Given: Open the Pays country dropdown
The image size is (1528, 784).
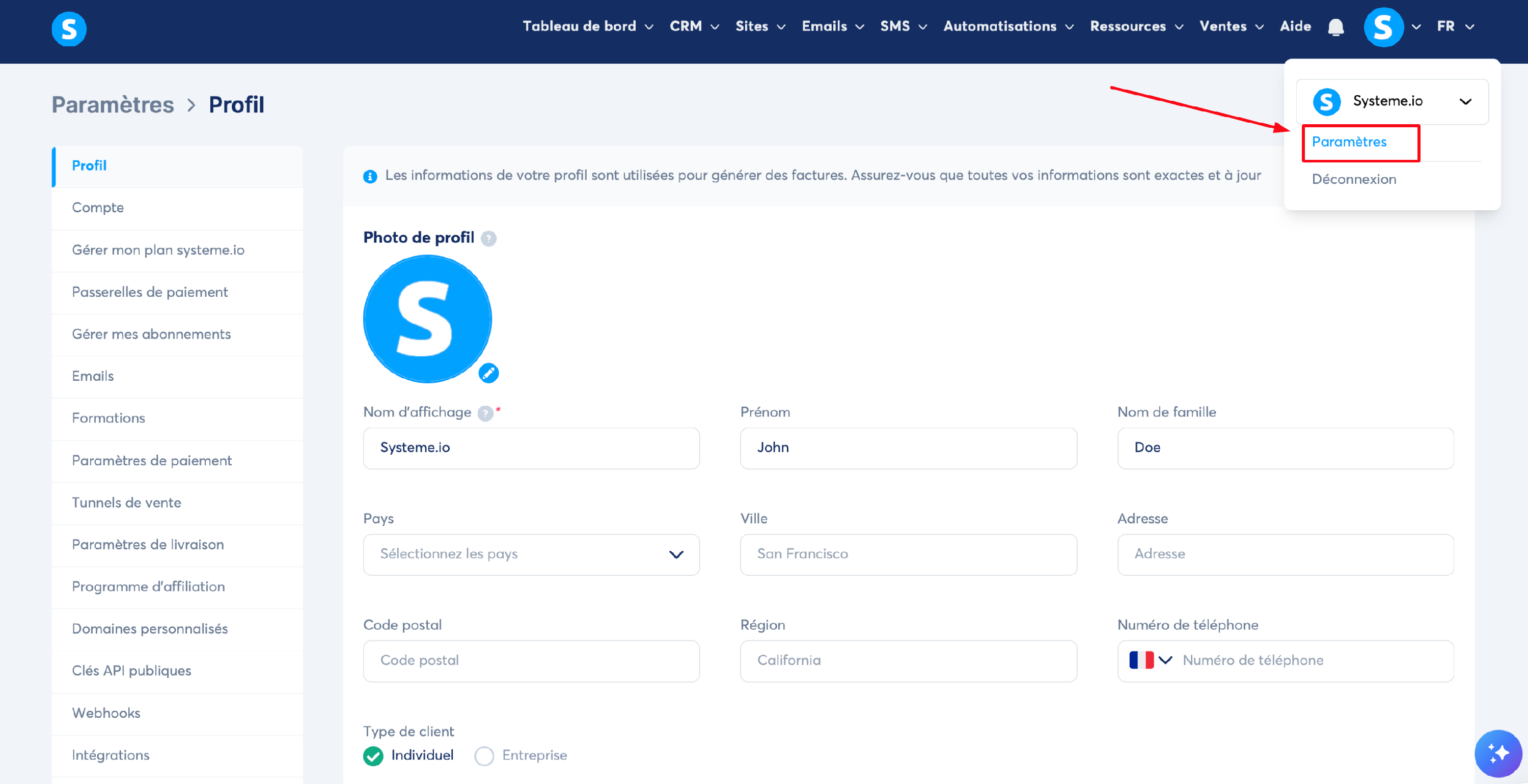Looking at the screenshot, I should point(531,554).
